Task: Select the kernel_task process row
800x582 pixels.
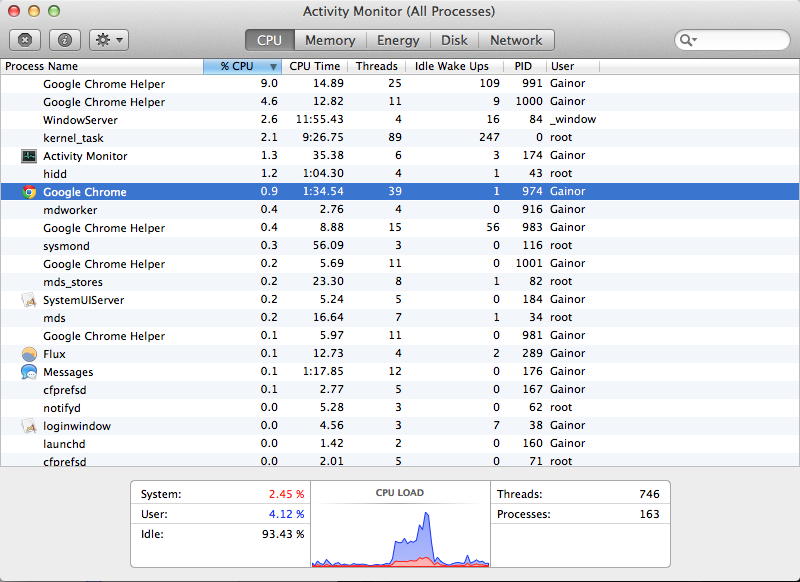Action: tap(400, 138)
